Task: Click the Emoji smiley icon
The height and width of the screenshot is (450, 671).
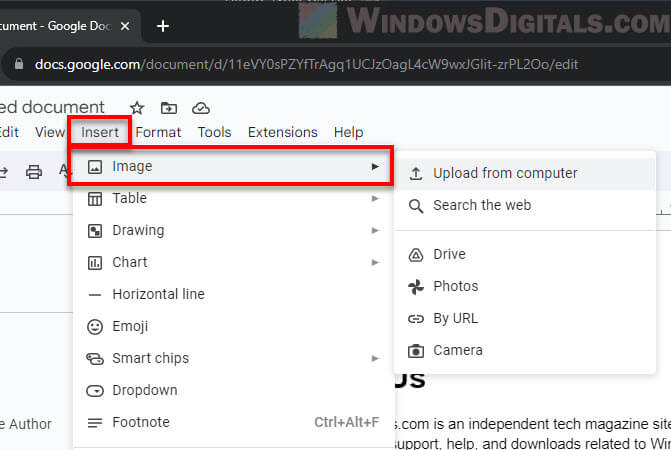Action: tap(95, 327)
